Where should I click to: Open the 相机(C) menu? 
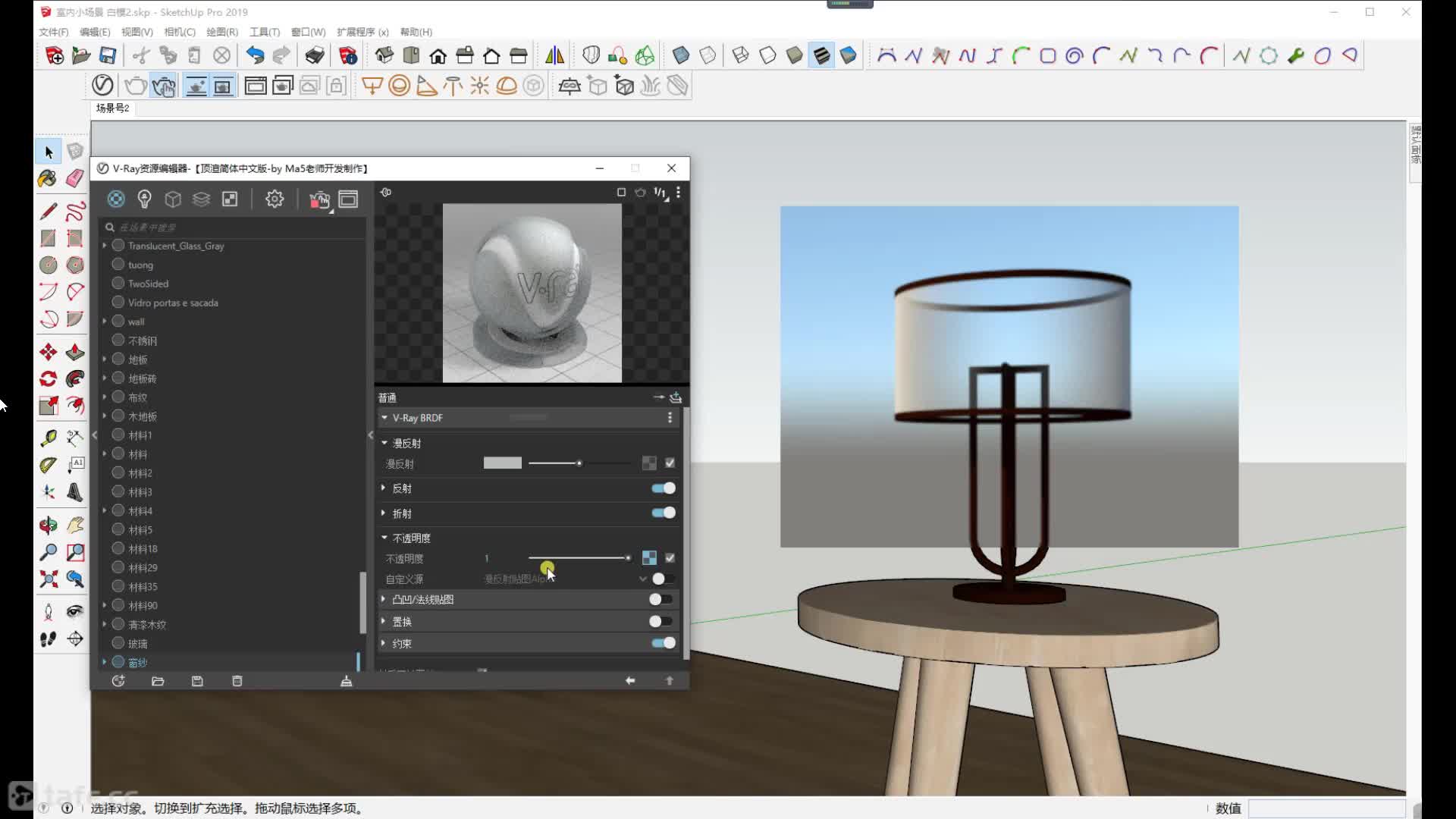coord(180,32)
